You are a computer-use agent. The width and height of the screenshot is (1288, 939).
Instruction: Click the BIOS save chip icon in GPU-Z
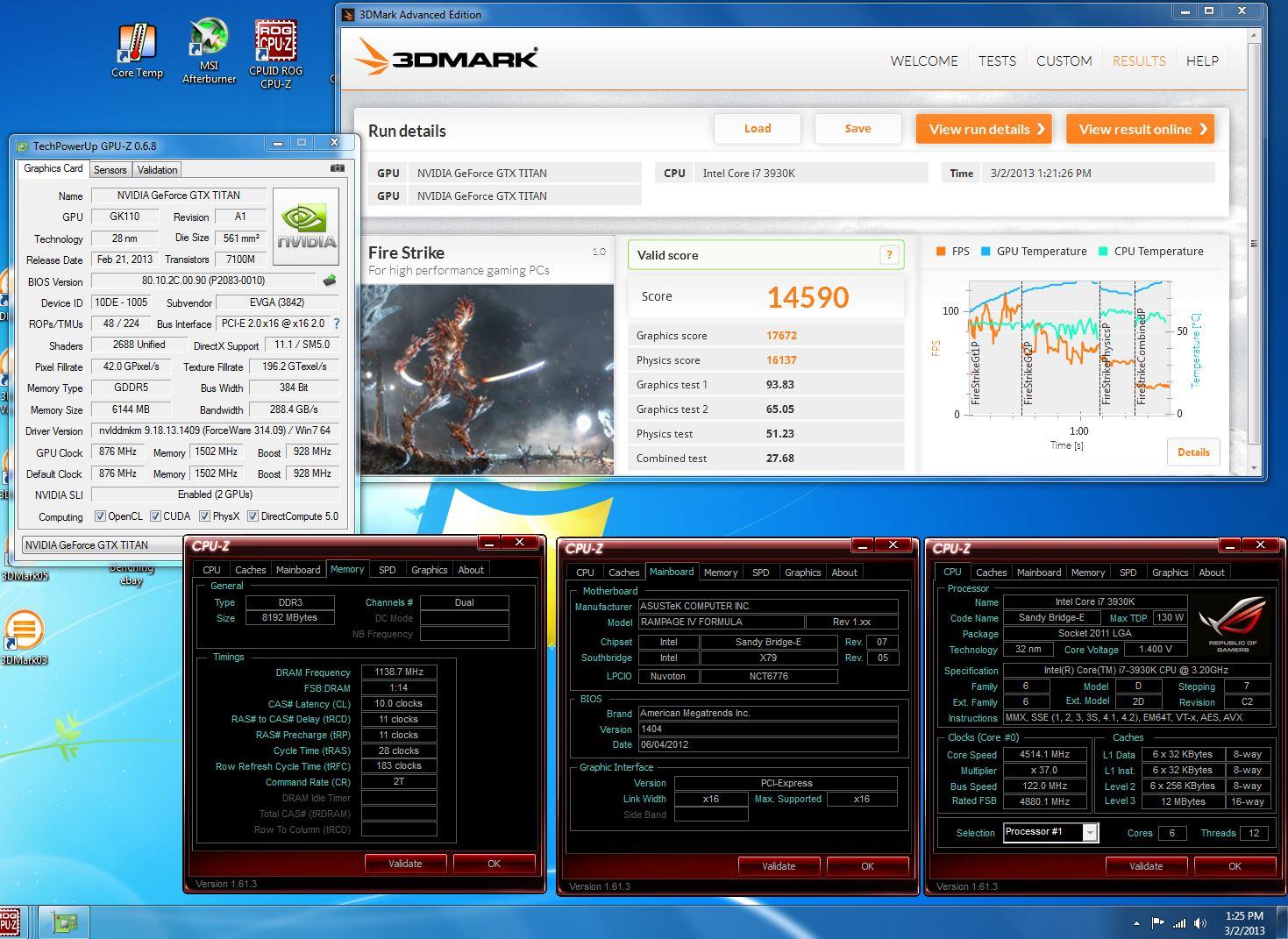330,281
